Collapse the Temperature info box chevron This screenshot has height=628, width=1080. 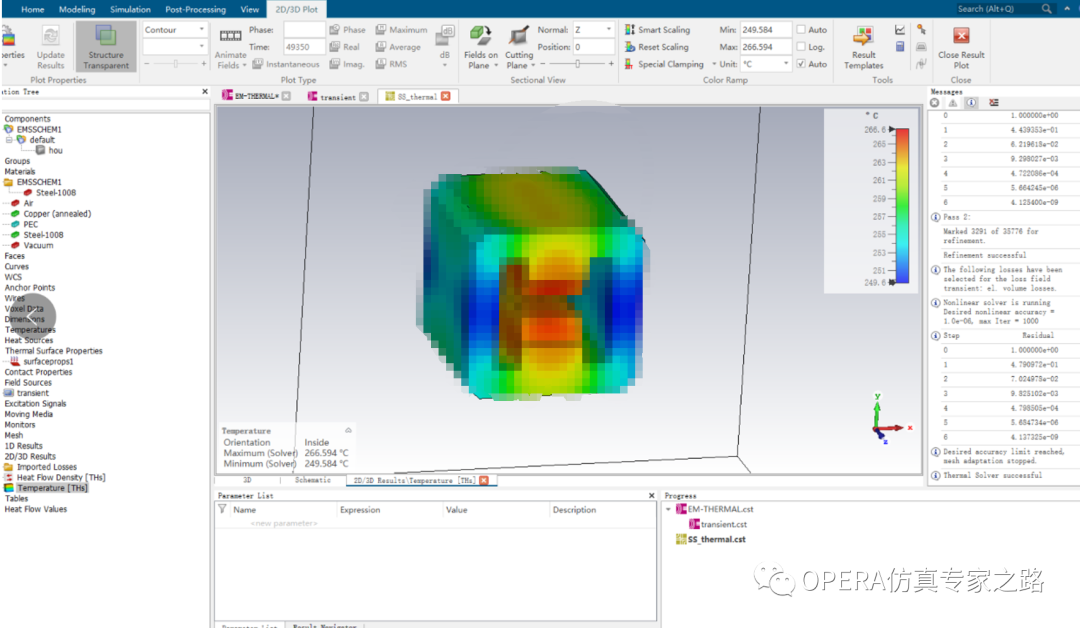pyautogui.click(x=349, y=430)
